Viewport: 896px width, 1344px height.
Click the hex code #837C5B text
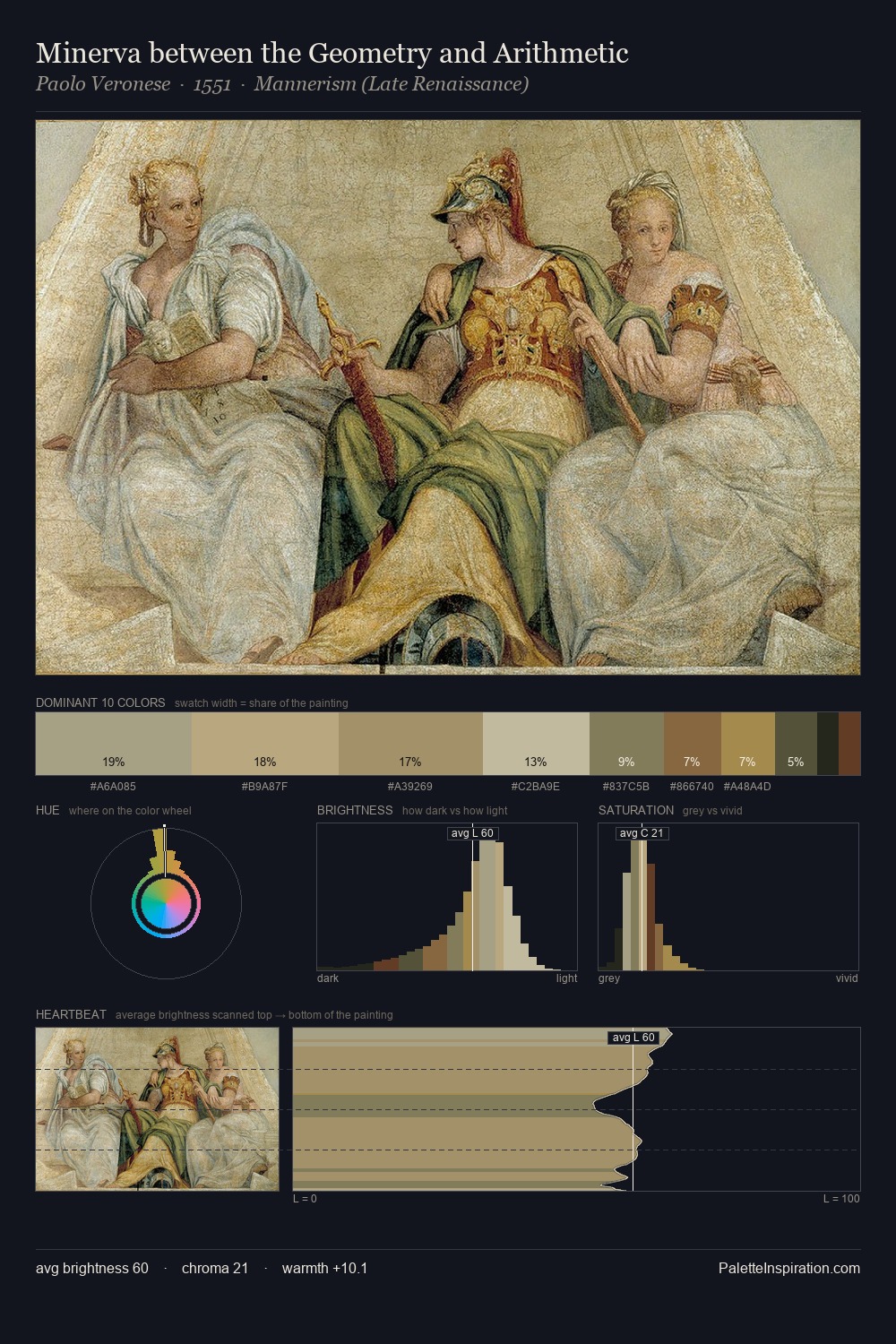click(626, 787)
